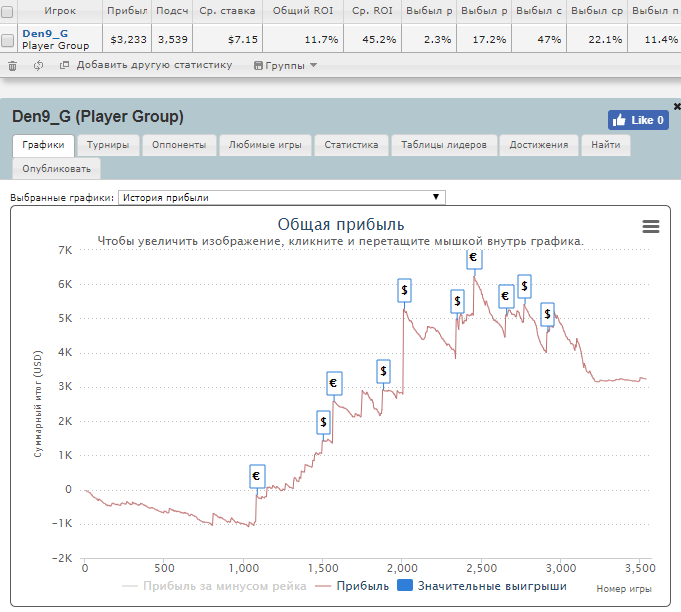Click euro win marker near game 1,100
This screenshot has width=681, height=612.
pyautogui.click(x=257, y=476)
